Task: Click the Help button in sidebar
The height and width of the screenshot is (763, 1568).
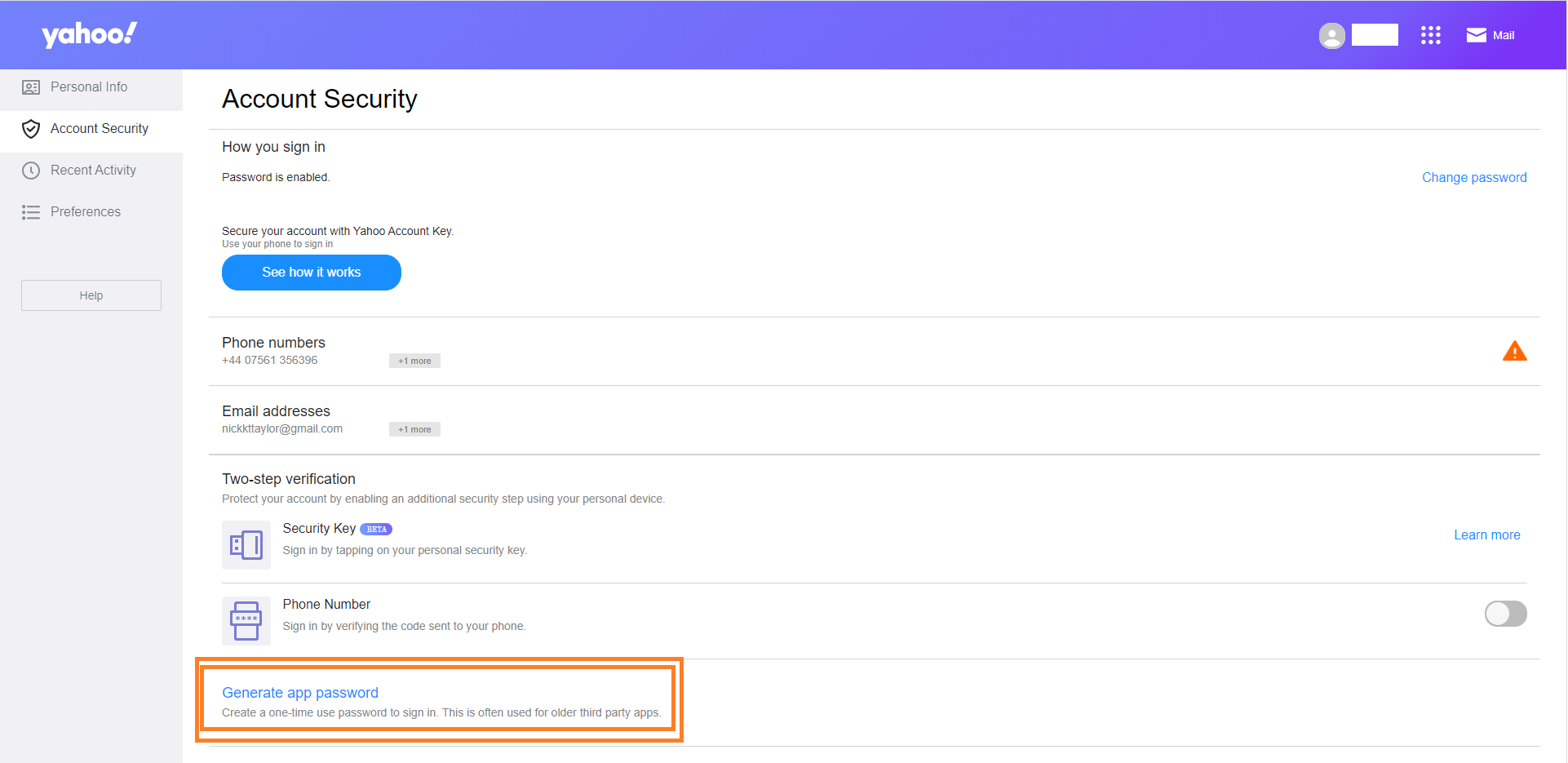Action: (x=91, y=295)
